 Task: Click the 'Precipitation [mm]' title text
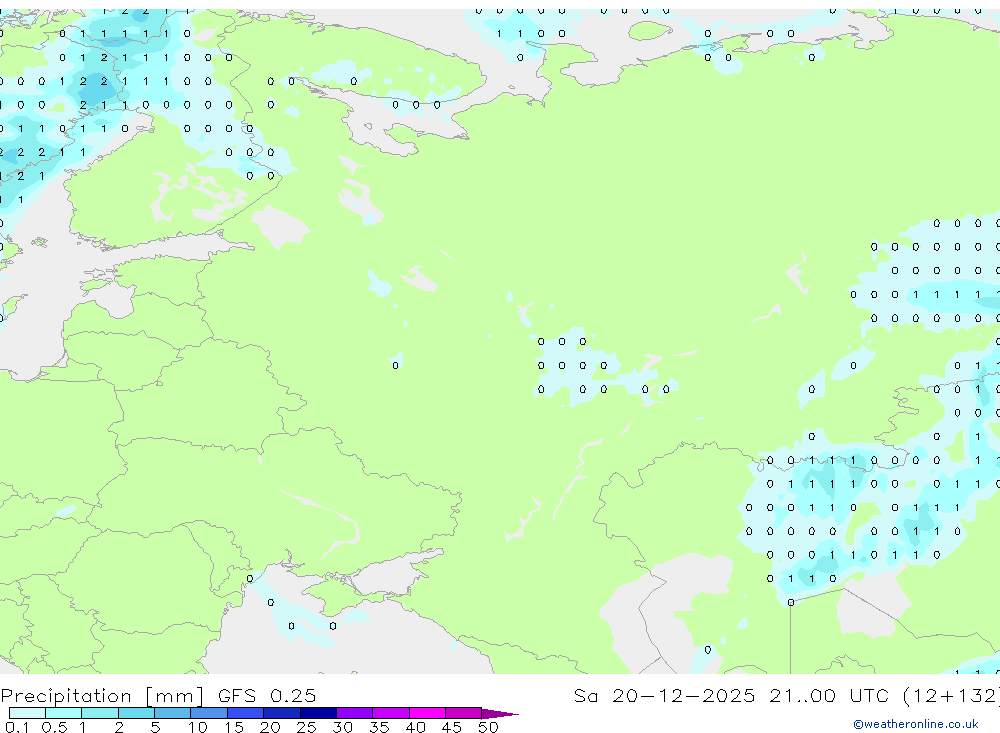[x=102, y=696]
